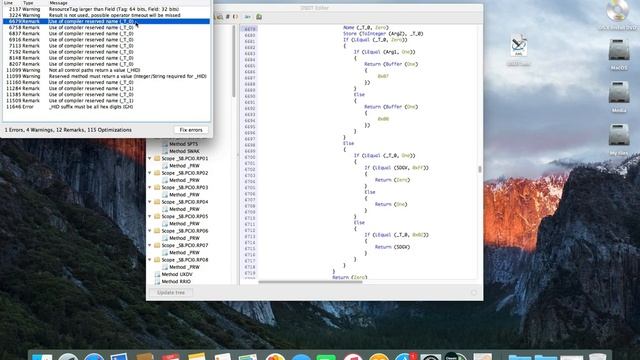
Task: Select the MacOS drive icon on desktop
Action: tap(619, 51)
